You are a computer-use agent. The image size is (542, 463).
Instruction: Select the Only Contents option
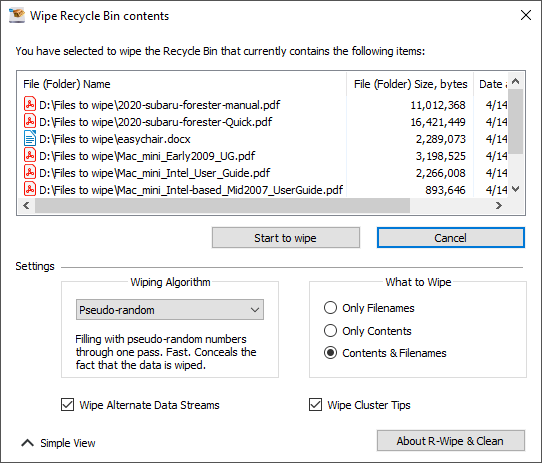(330, 330)
